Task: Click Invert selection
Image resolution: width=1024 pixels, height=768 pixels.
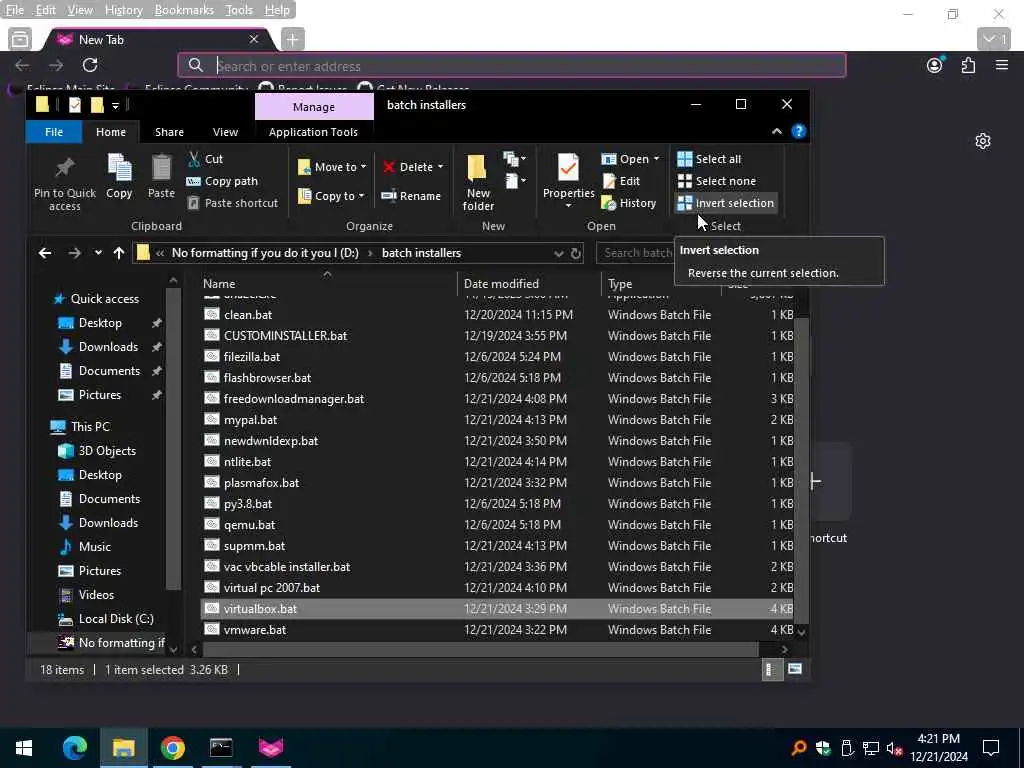Action: (726, 203)
